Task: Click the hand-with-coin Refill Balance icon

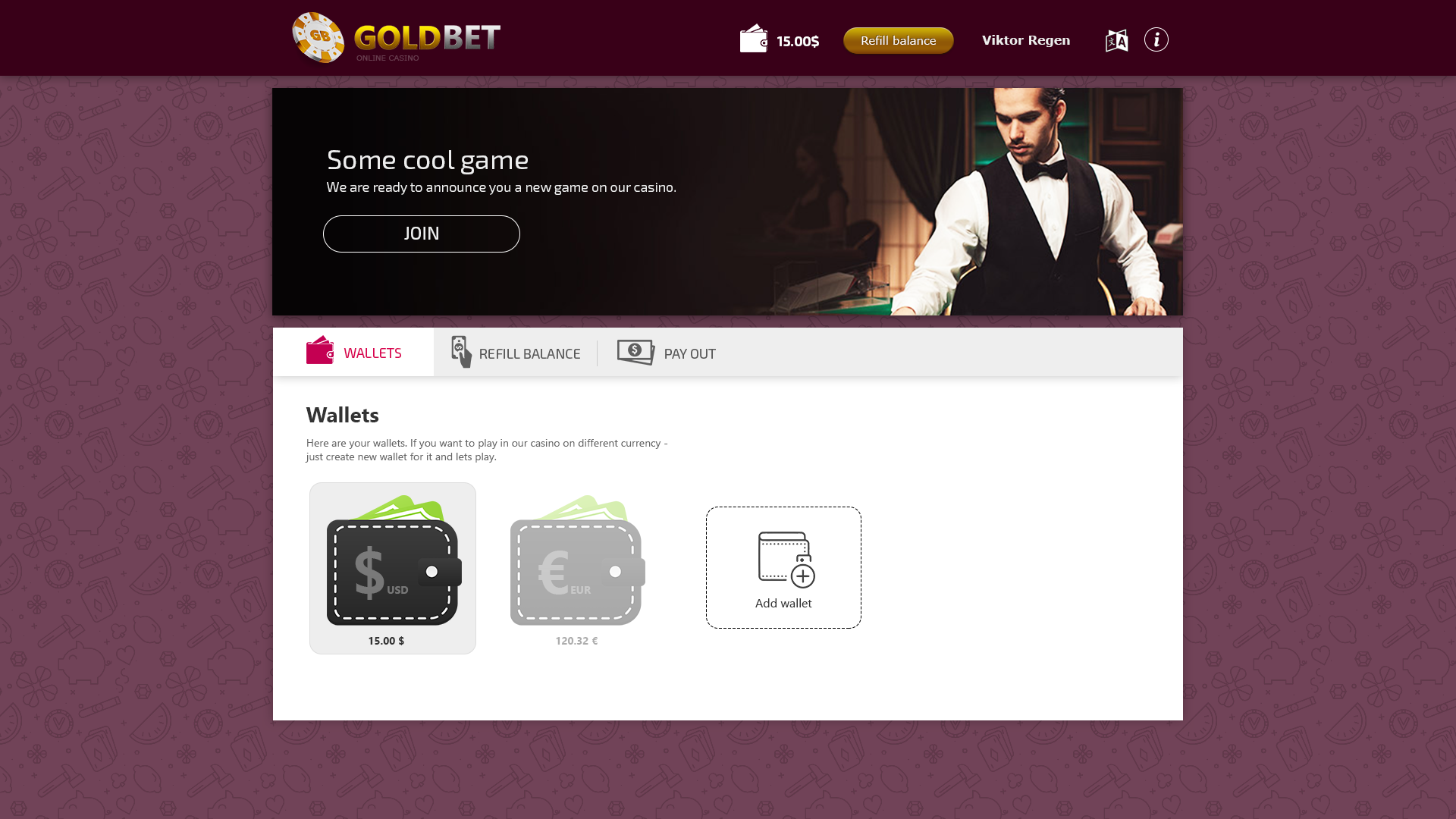Action: 461,352
